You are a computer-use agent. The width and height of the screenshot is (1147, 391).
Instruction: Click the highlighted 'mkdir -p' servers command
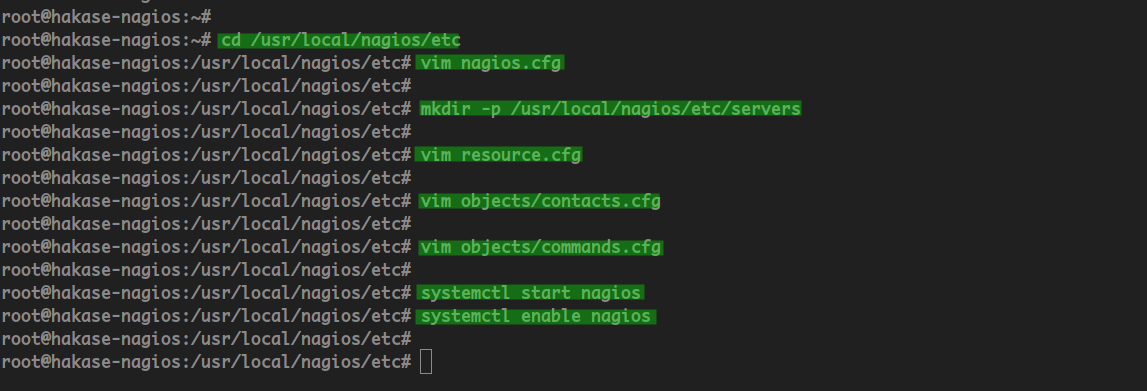[x=610, y=109]
